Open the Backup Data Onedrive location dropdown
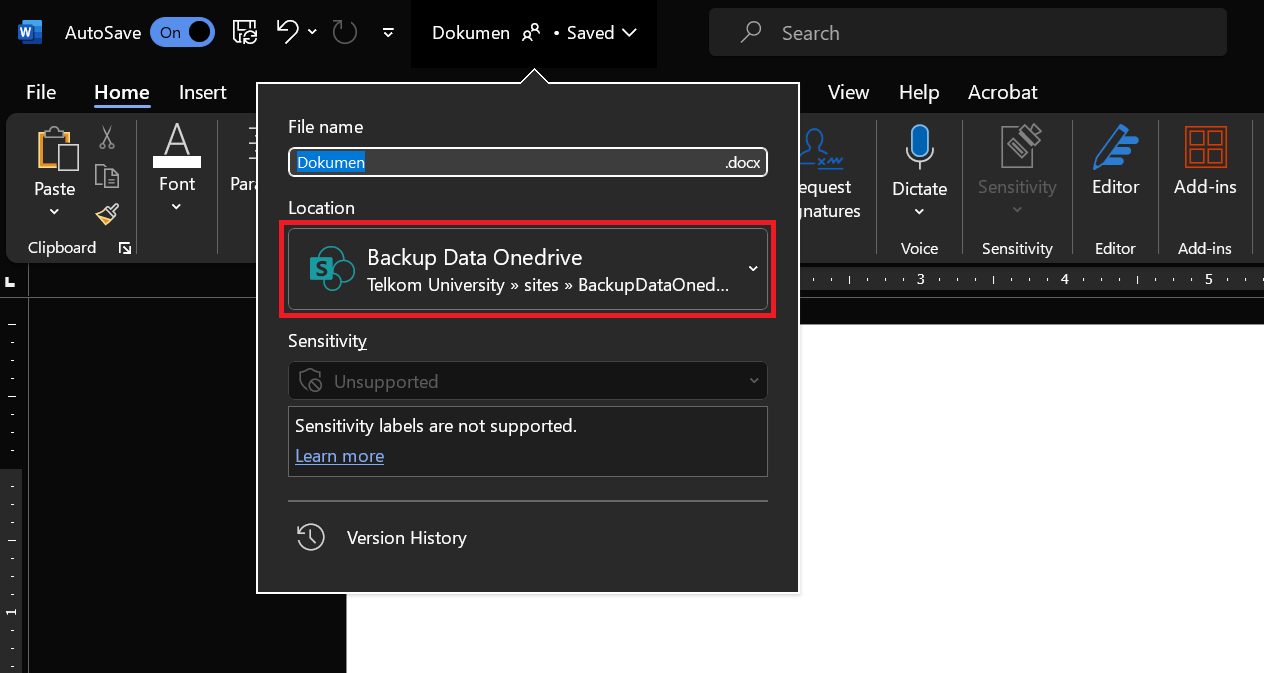 528,269
